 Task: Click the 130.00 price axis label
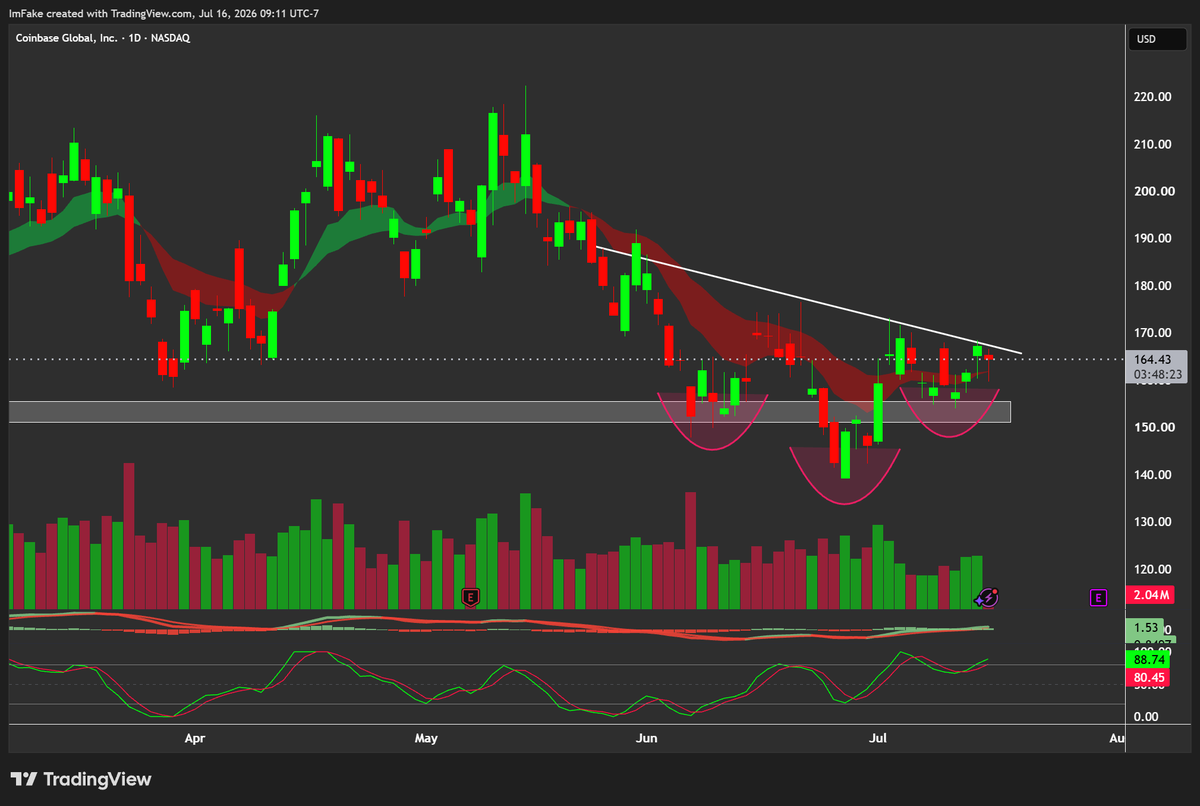[1153, 522]
